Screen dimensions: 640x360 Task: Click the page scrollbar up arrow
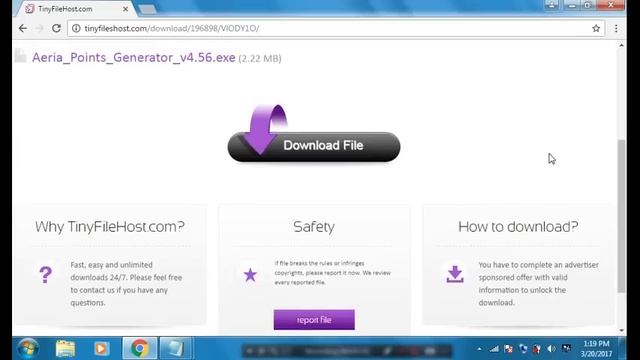coord(621,45)
